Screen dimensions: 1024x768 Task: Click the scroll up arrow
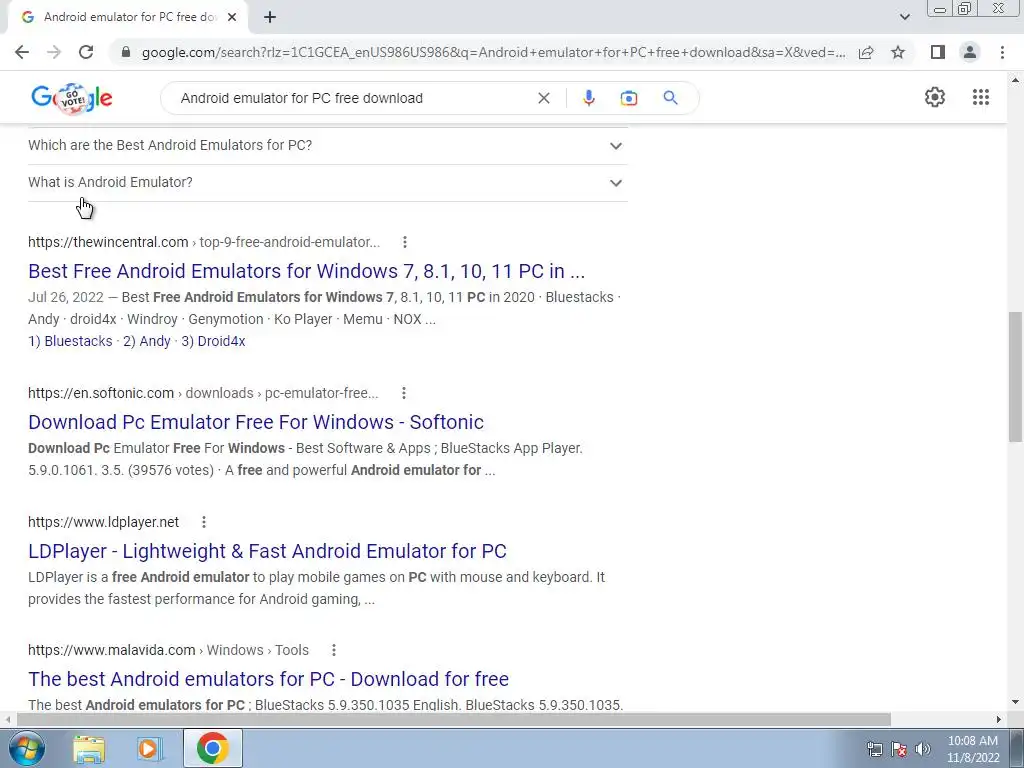point(1015,80)
